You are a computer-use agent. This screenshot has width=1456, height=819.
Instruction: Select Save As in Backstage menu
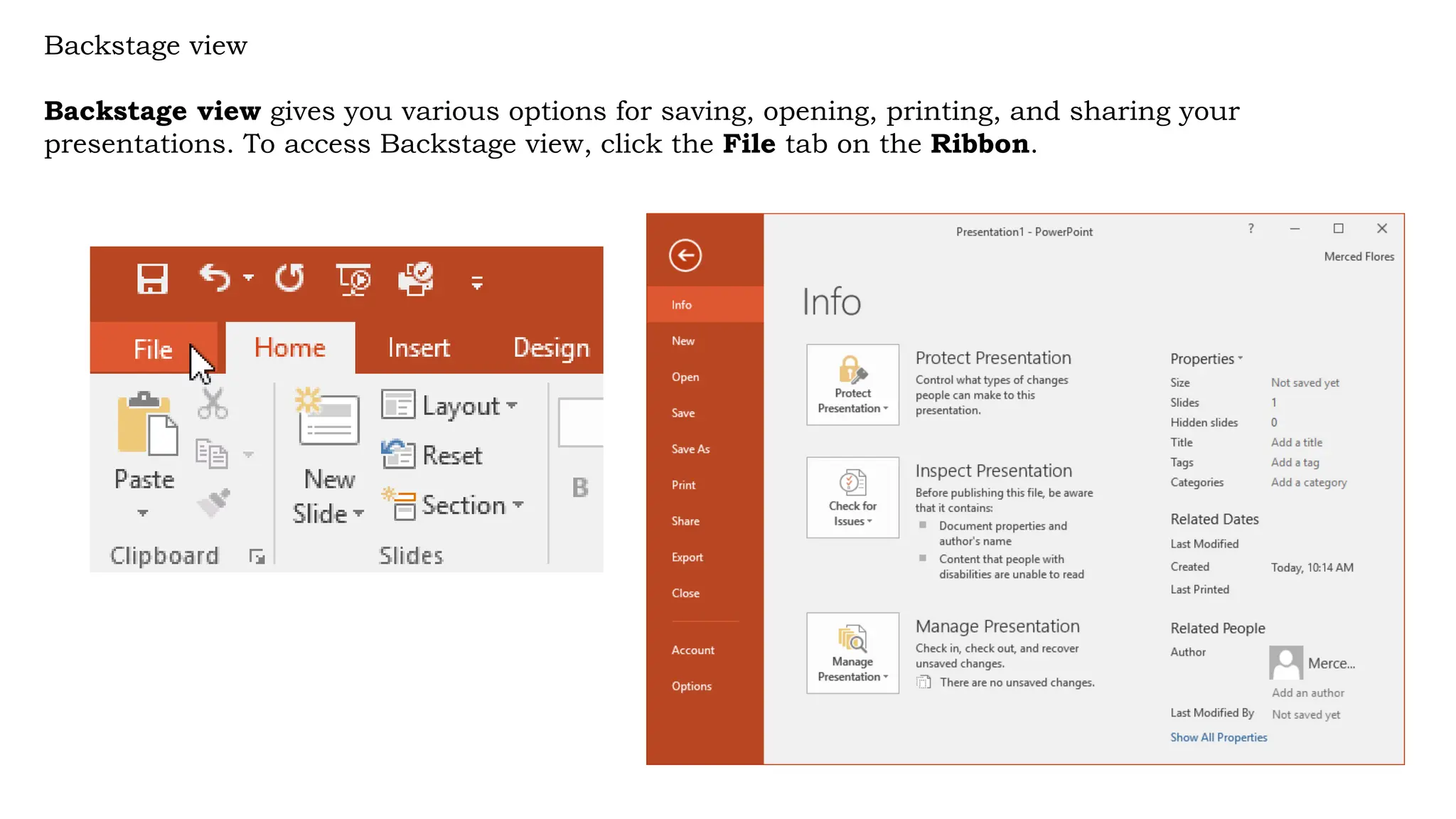pos(690,449)
